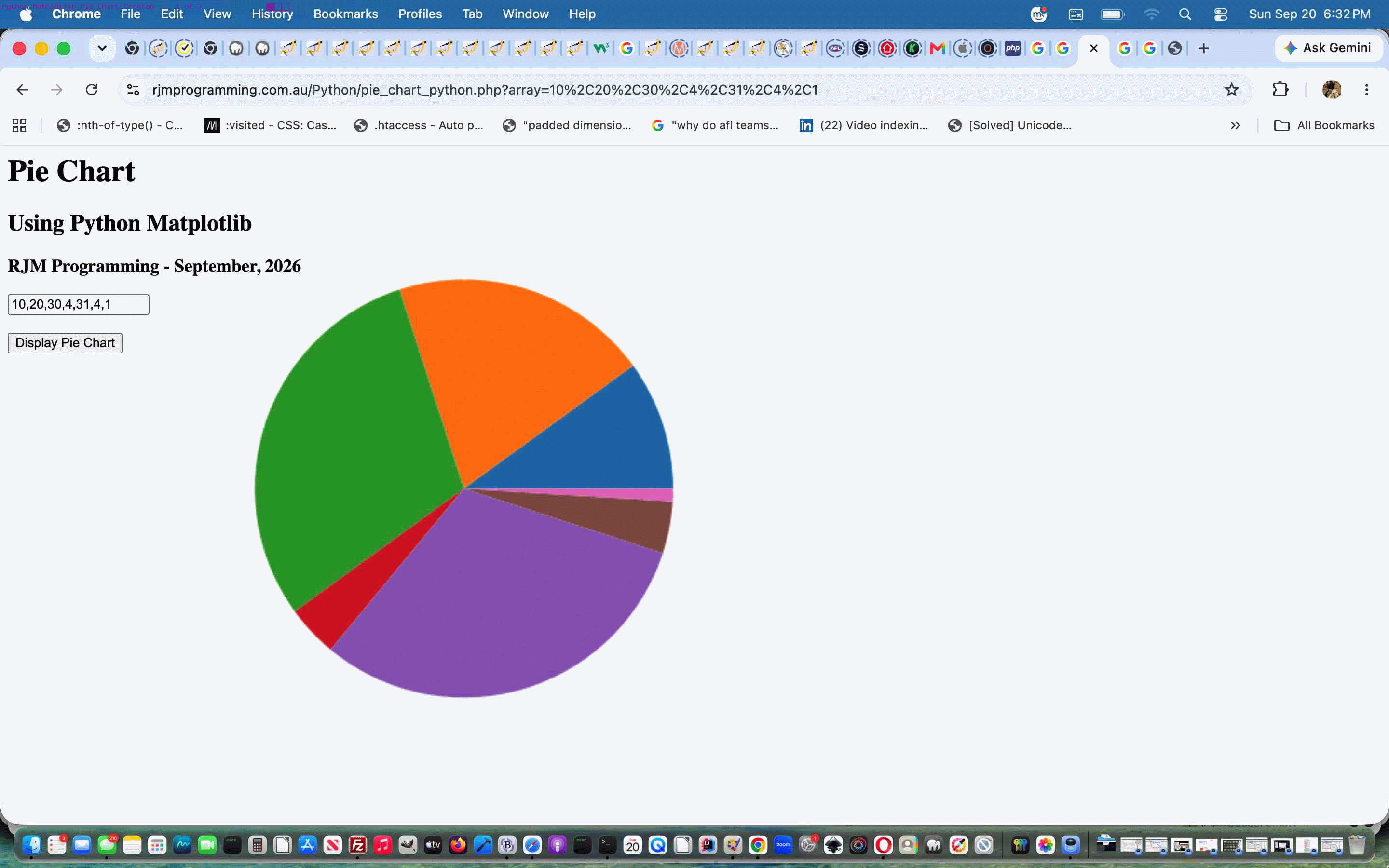Open the Chrome profile avatar
1389x868 pixels.
(1332, 90)
